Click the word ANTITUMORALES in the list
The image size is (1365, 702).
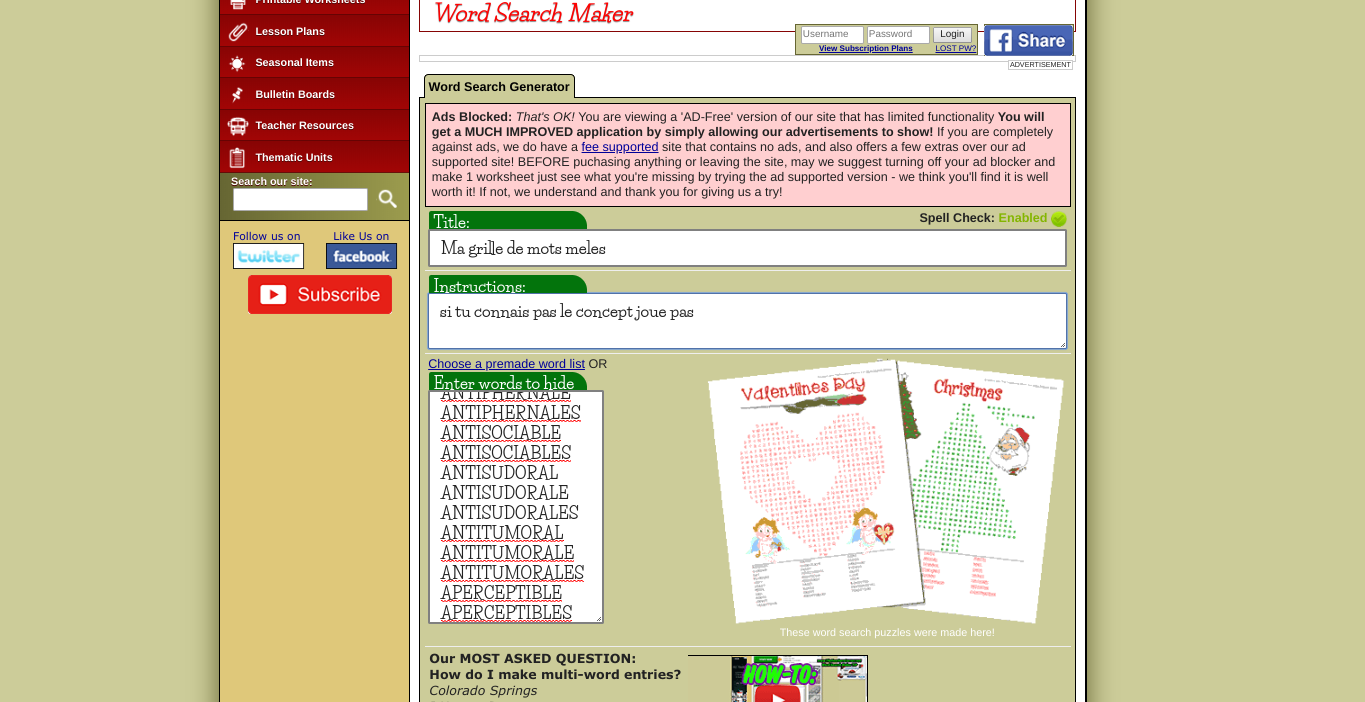512,573
